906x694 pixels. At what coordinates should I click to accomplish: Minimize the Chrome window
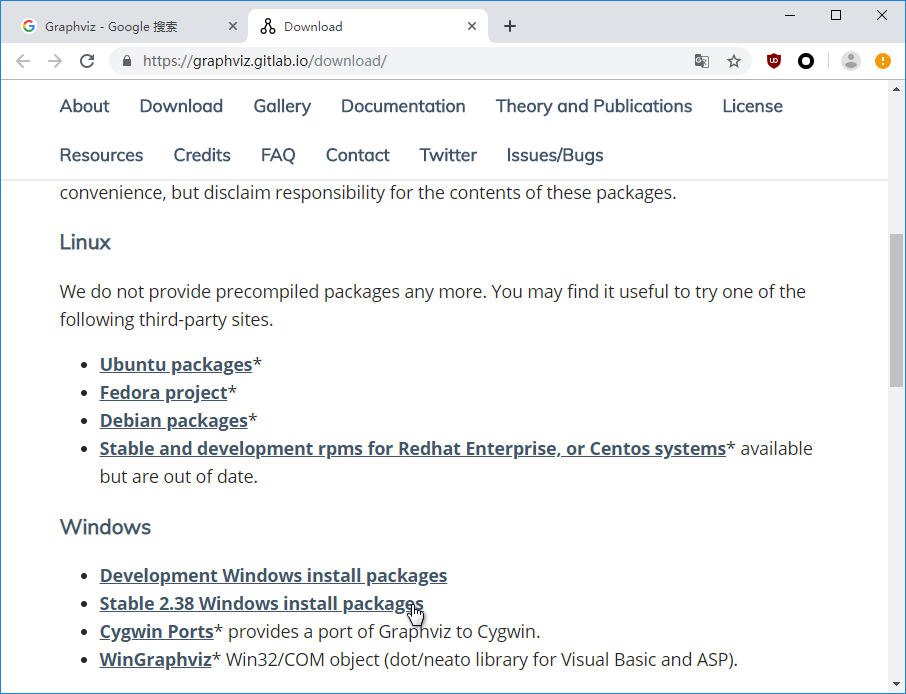(790, 15)
